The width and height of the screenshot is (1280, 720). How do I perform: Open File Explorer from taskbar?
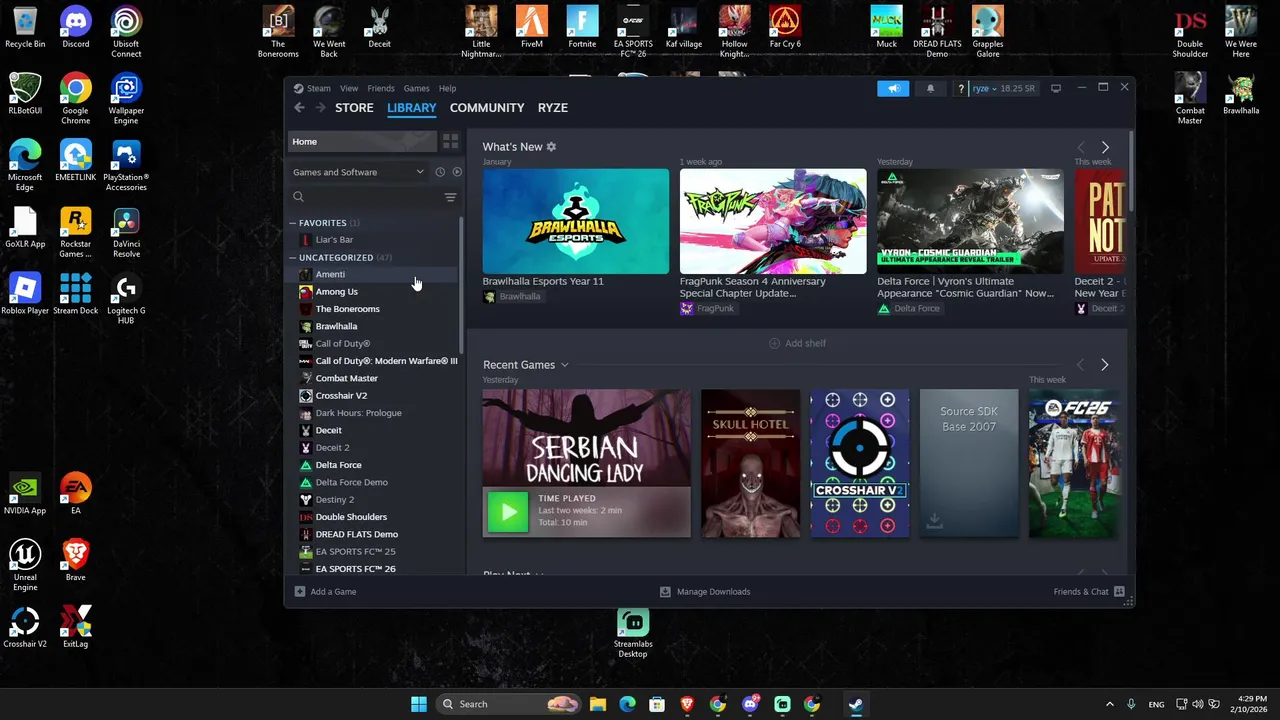coord(597,704)
